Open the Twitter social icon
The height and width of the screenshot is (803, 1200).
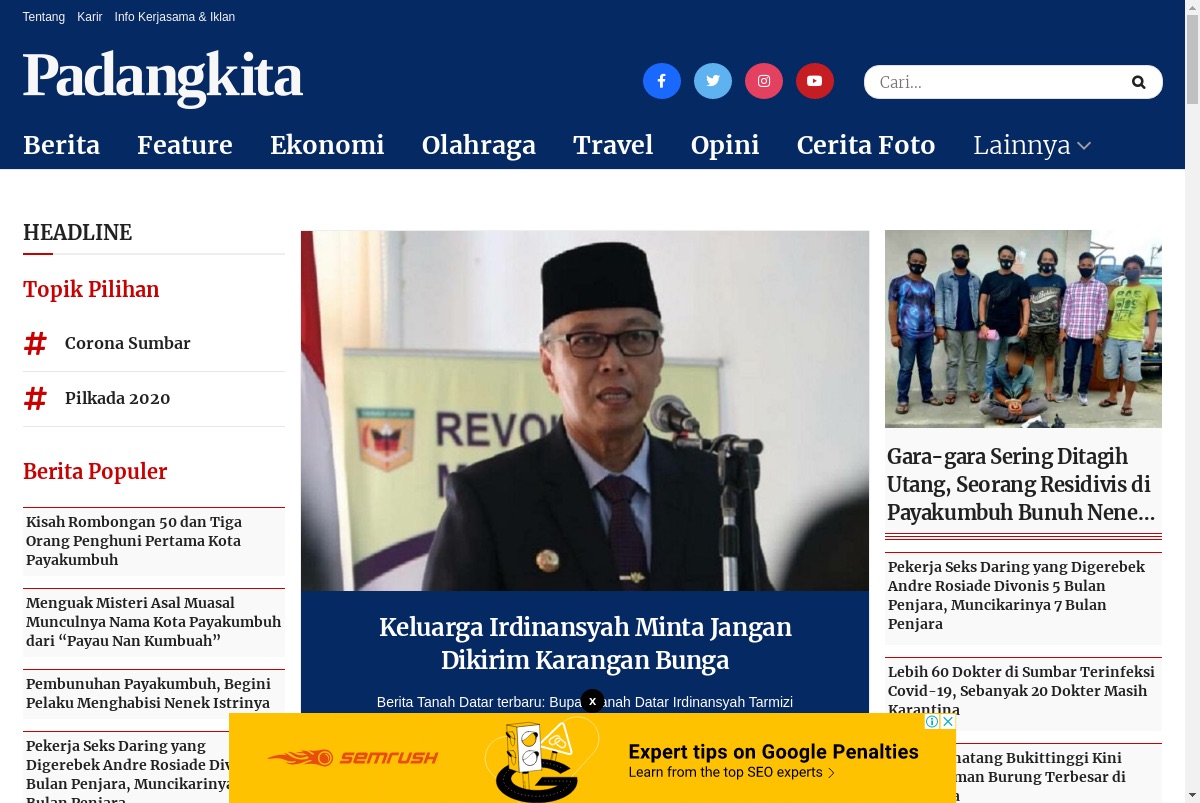coord(713,81)
